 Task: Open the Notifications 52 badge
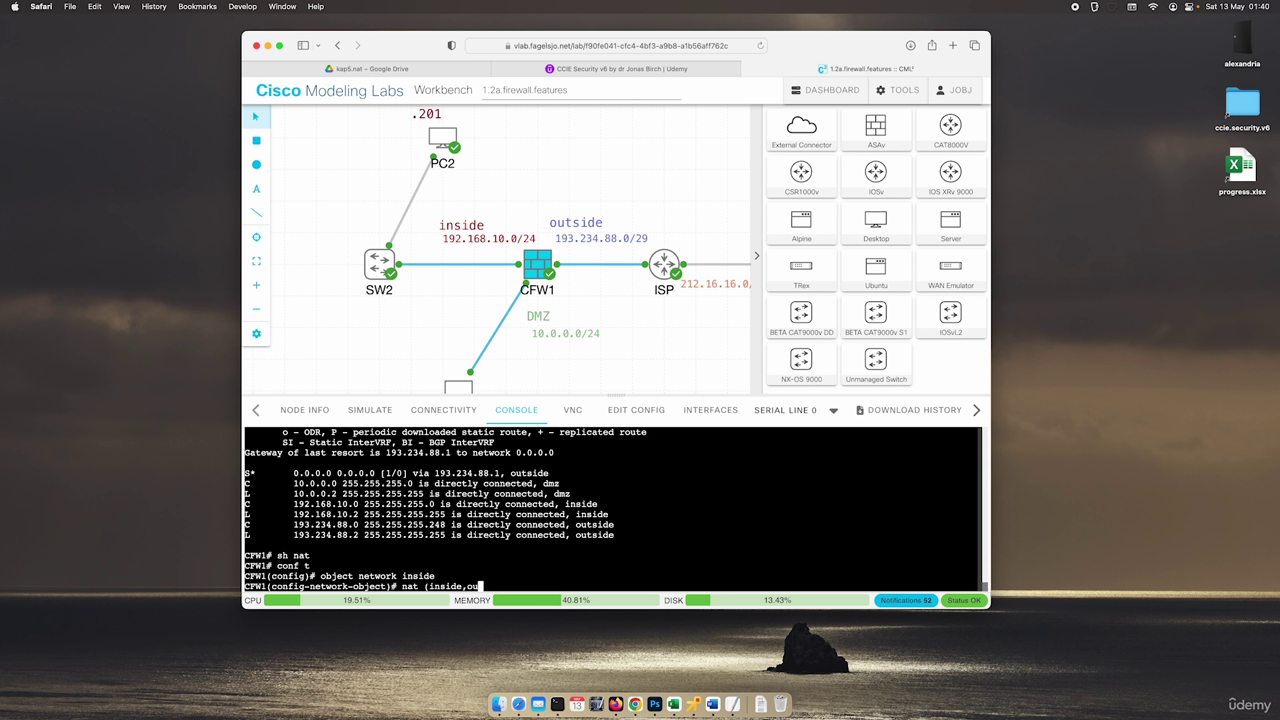pyautogui.click(x=905, y=600)
